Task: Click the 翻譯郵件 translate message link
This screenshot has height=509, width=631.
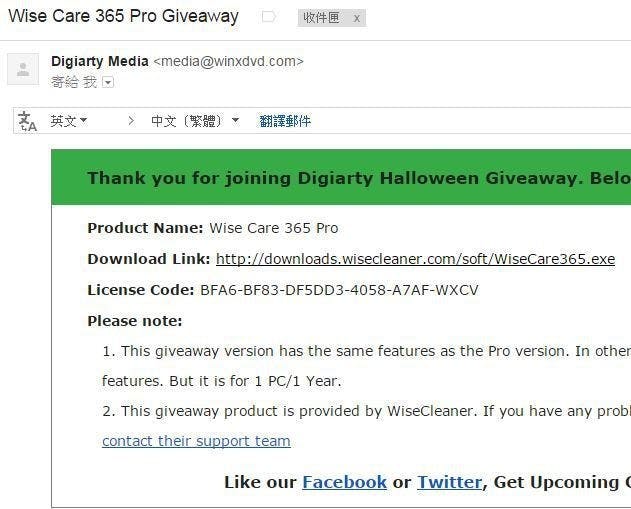Action: tap(285, 121)
